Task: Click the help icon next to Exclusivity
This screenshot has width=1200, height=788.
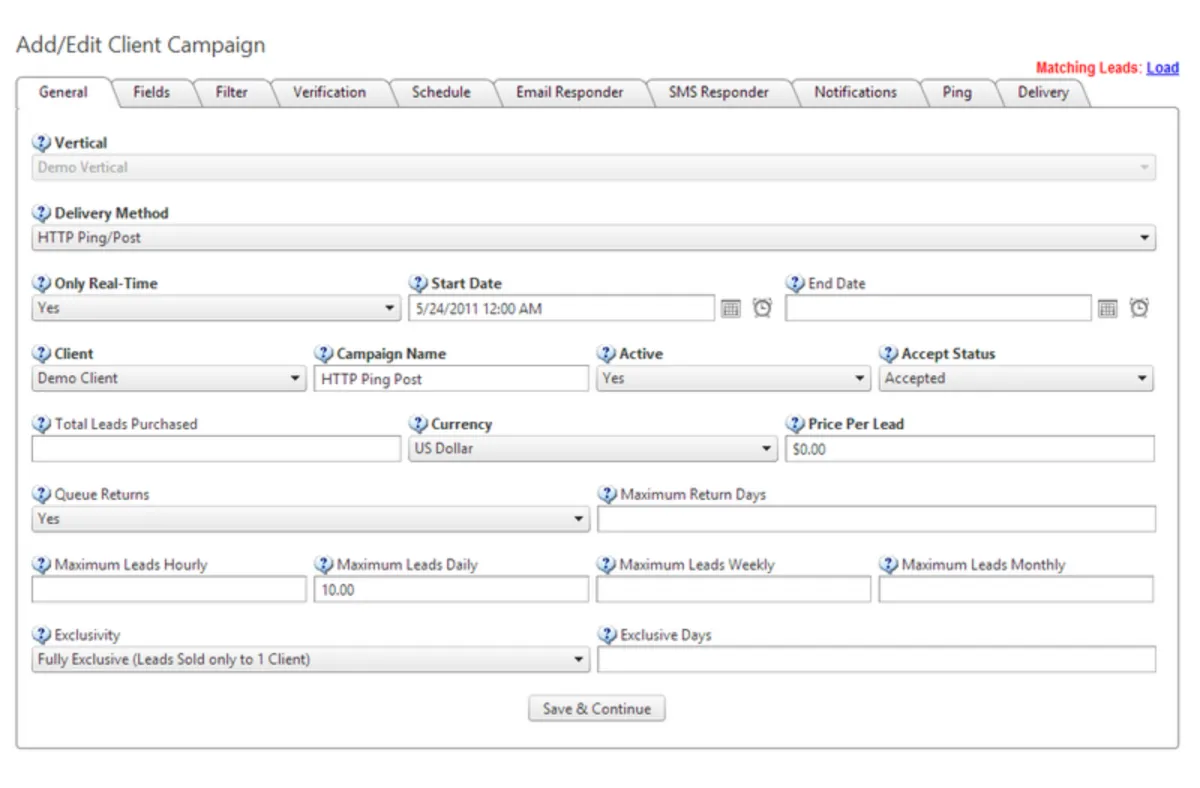Action: [42, 635]
